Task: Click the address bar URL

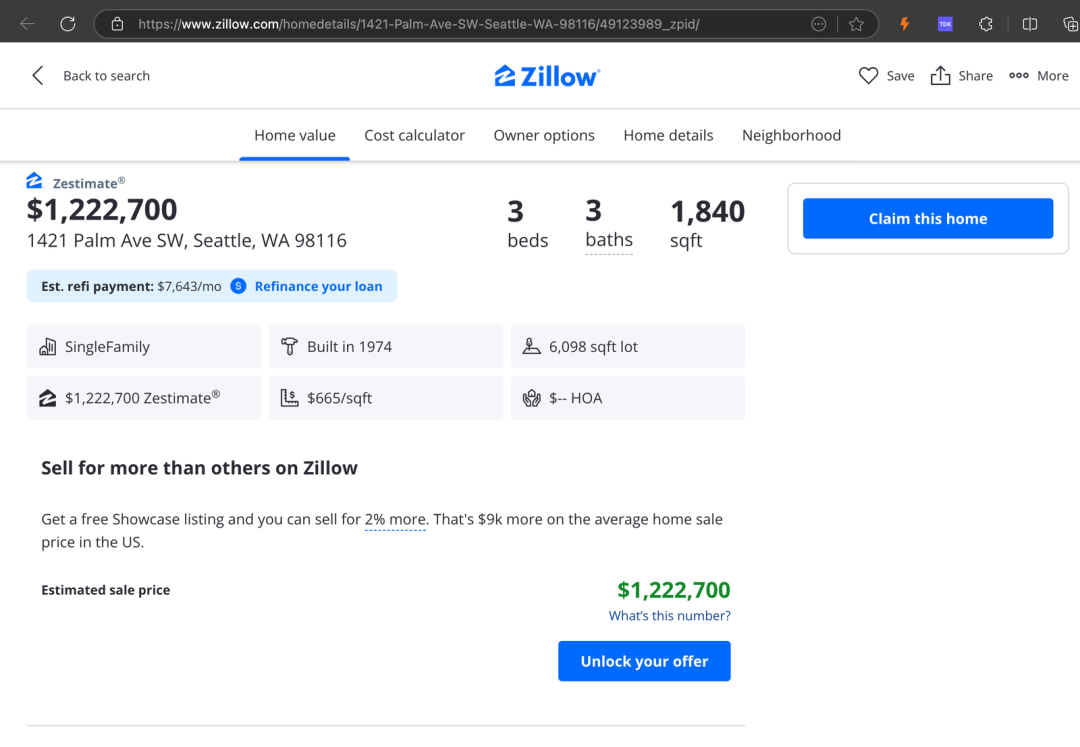Action: click(418, 24)
